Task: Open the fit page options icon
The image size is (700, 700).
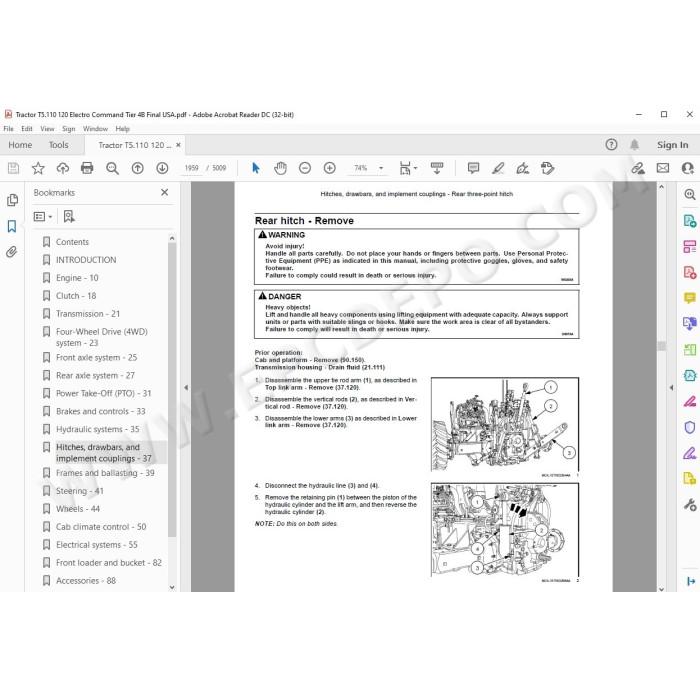Action: click(x=408, y=168)
